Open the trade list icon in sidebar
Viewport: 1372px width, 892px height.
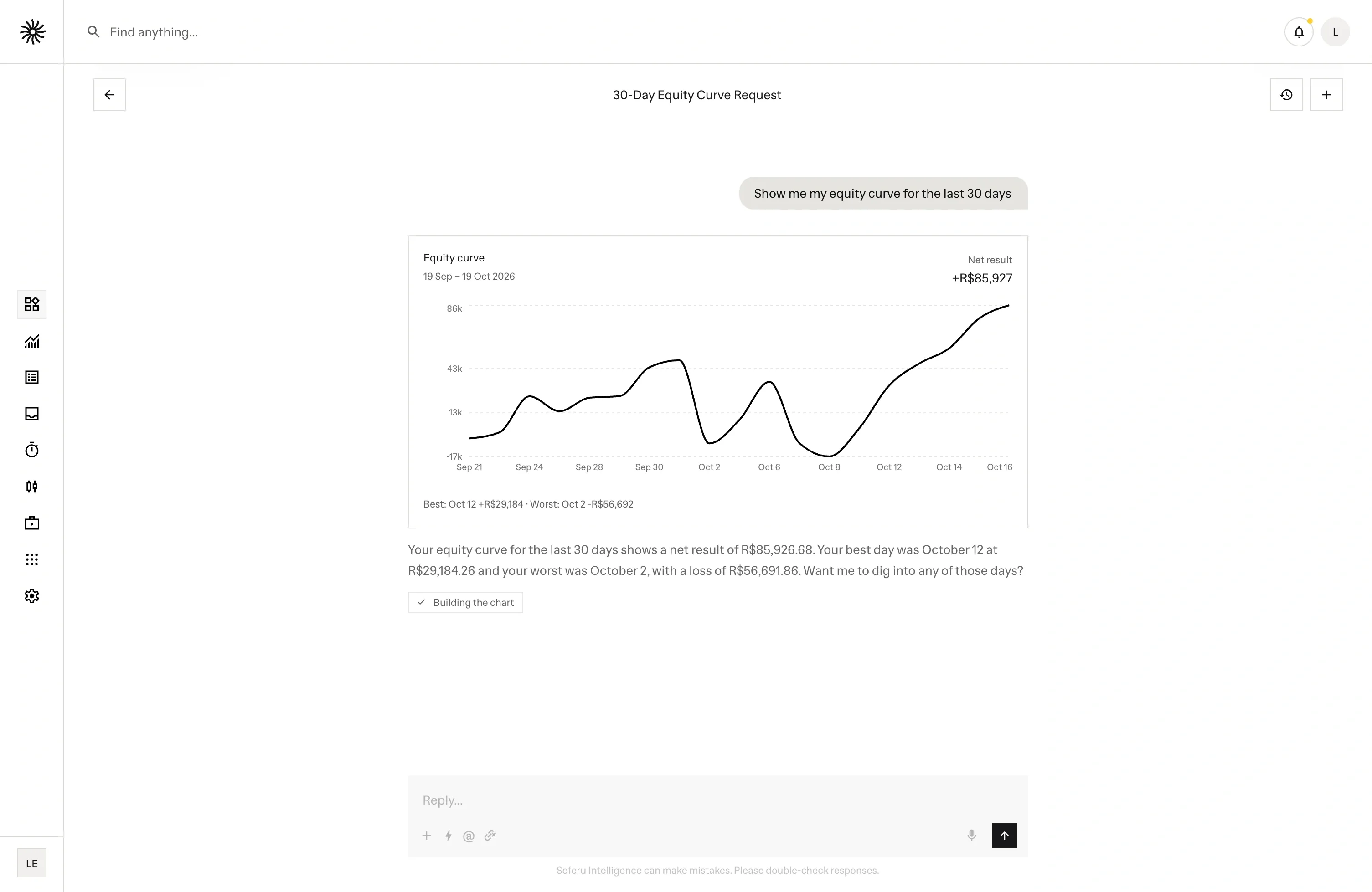tap(32, 377)
